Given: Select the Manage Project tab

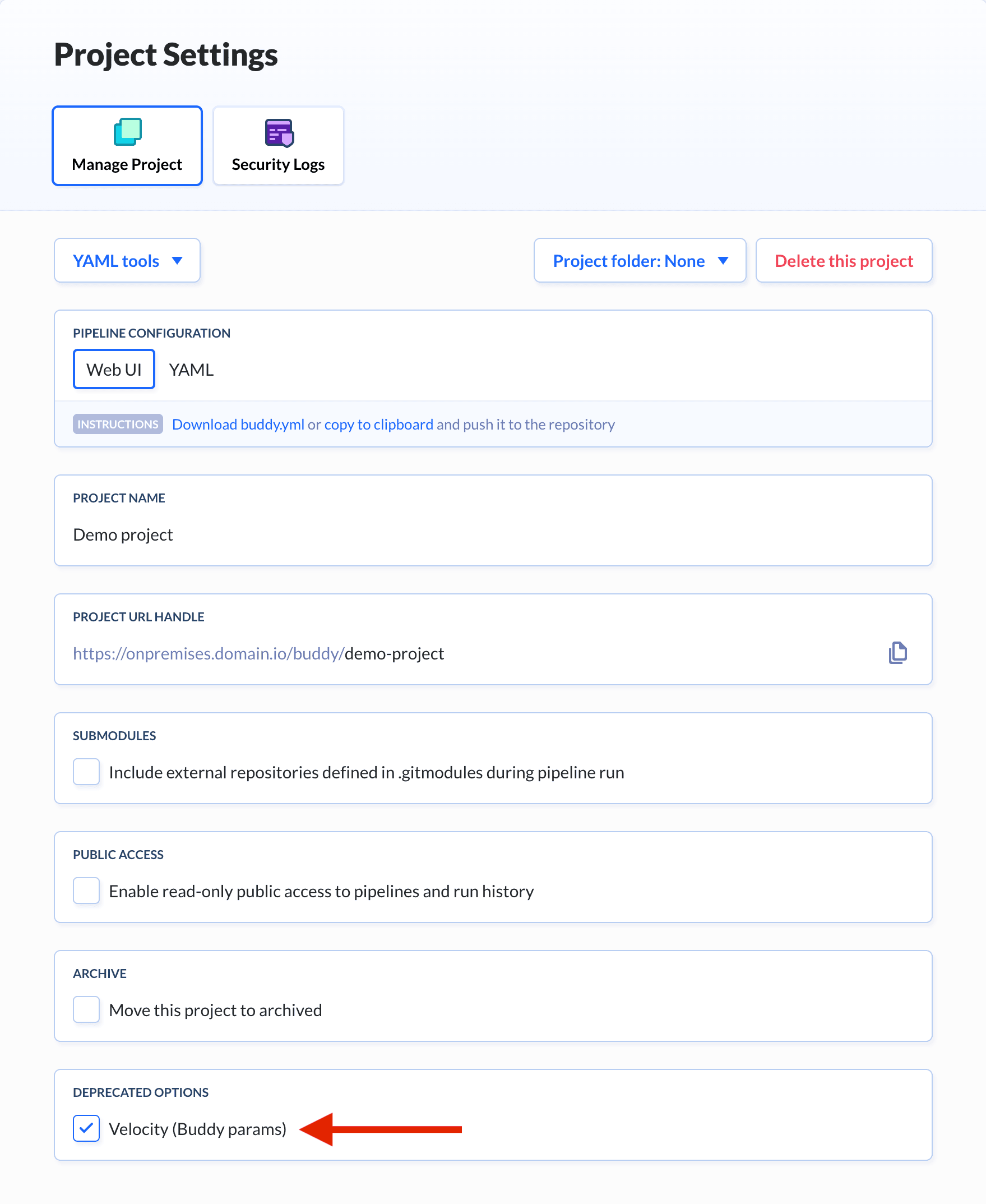Looking at the screenshot, I should point(127,145).
